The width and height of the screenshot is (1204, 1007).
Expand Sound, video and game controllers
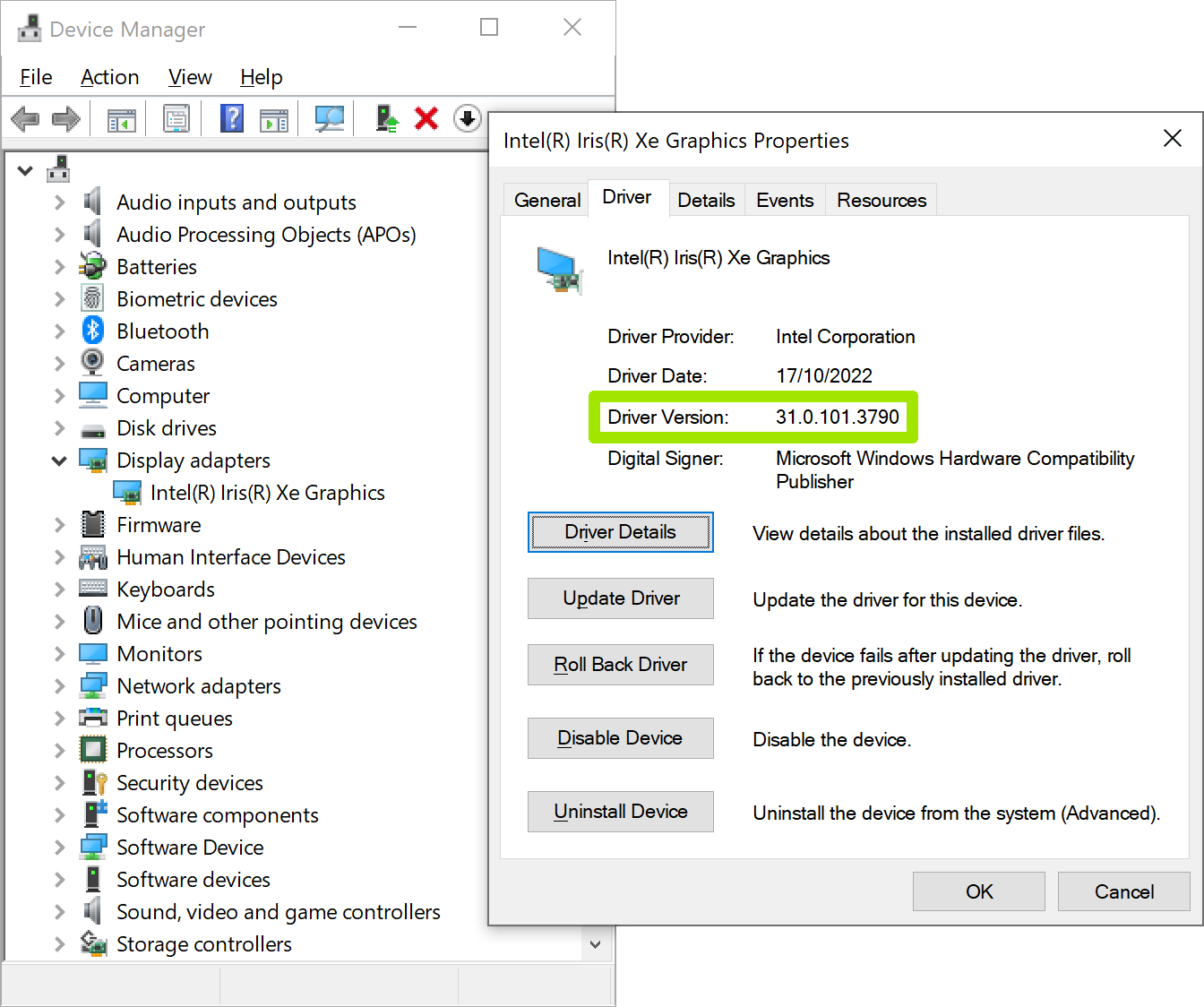click(59, 912)
